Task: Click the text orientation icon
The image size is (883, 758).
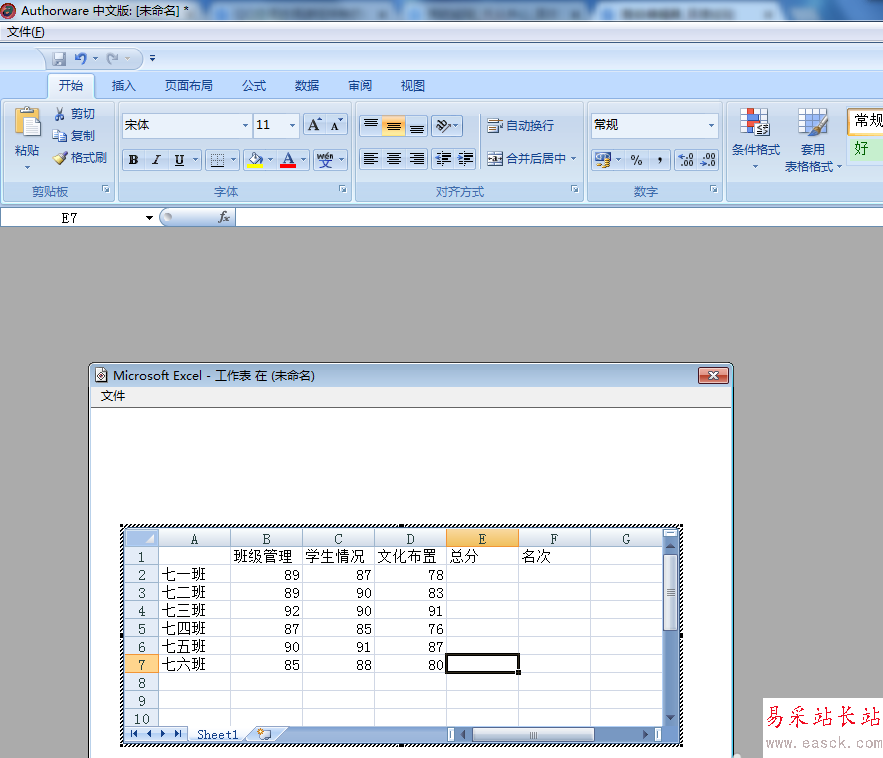Action: click(x=443, y=126)
